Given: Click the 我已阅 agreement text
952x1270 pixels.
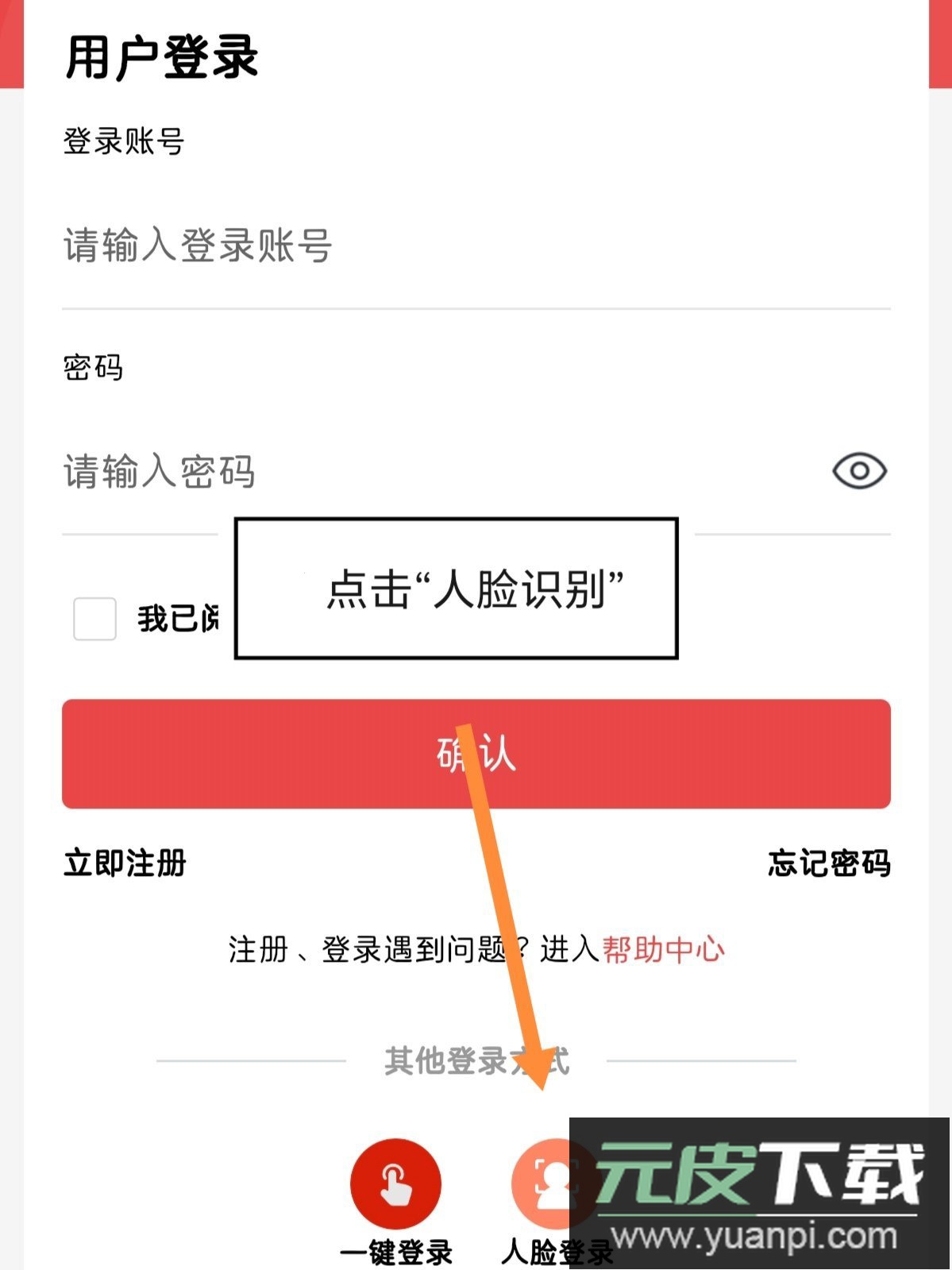Looking at the screenshot, I should pyautogui.click(x=177, y=619).
